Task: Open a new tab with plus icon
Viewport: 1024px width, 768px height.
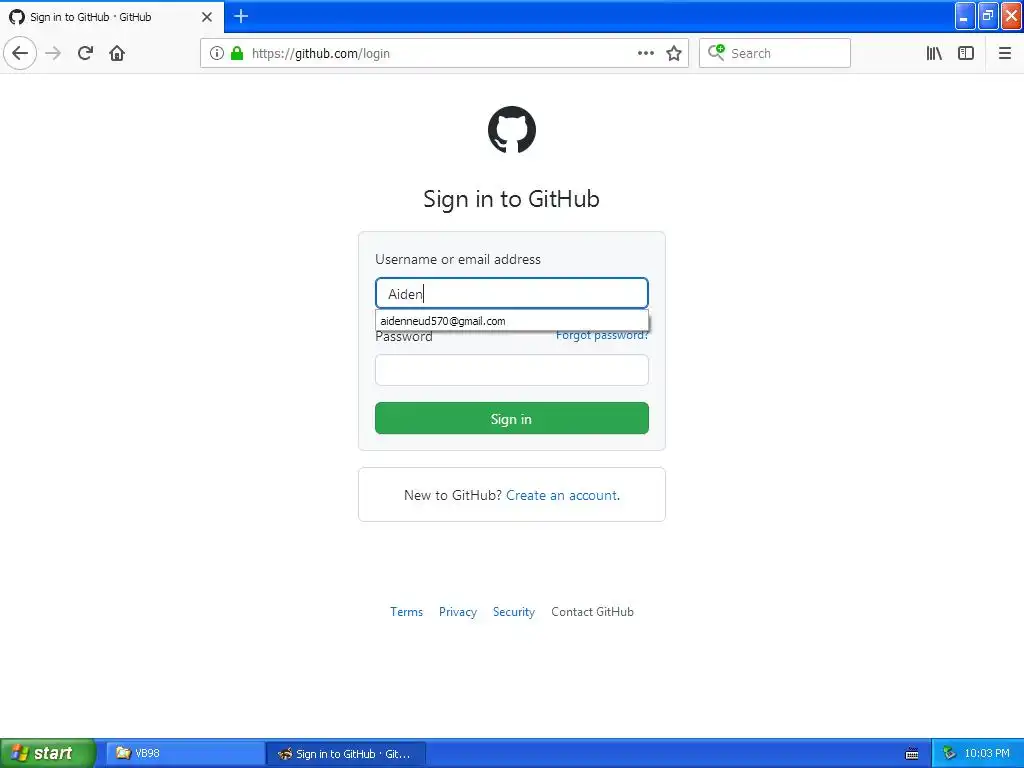Action: point(241,16)
